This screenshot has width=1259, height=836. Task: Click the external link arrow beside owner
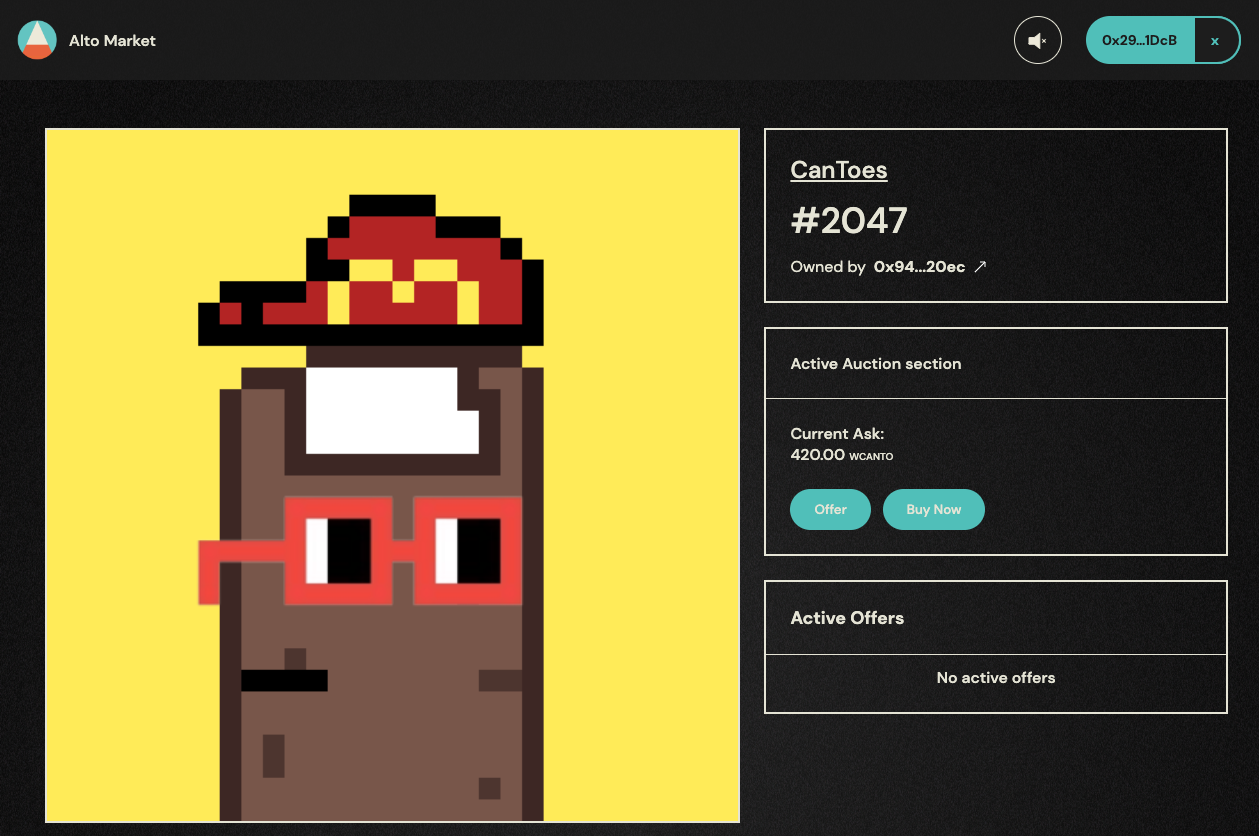(980, 267)
